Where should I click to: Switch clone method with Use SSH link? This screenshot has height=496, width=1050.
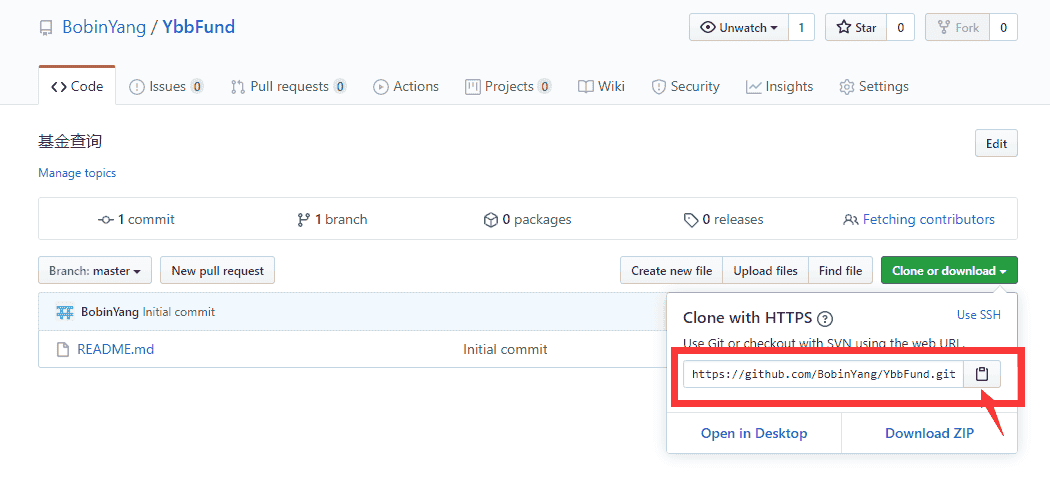[978, 315]
